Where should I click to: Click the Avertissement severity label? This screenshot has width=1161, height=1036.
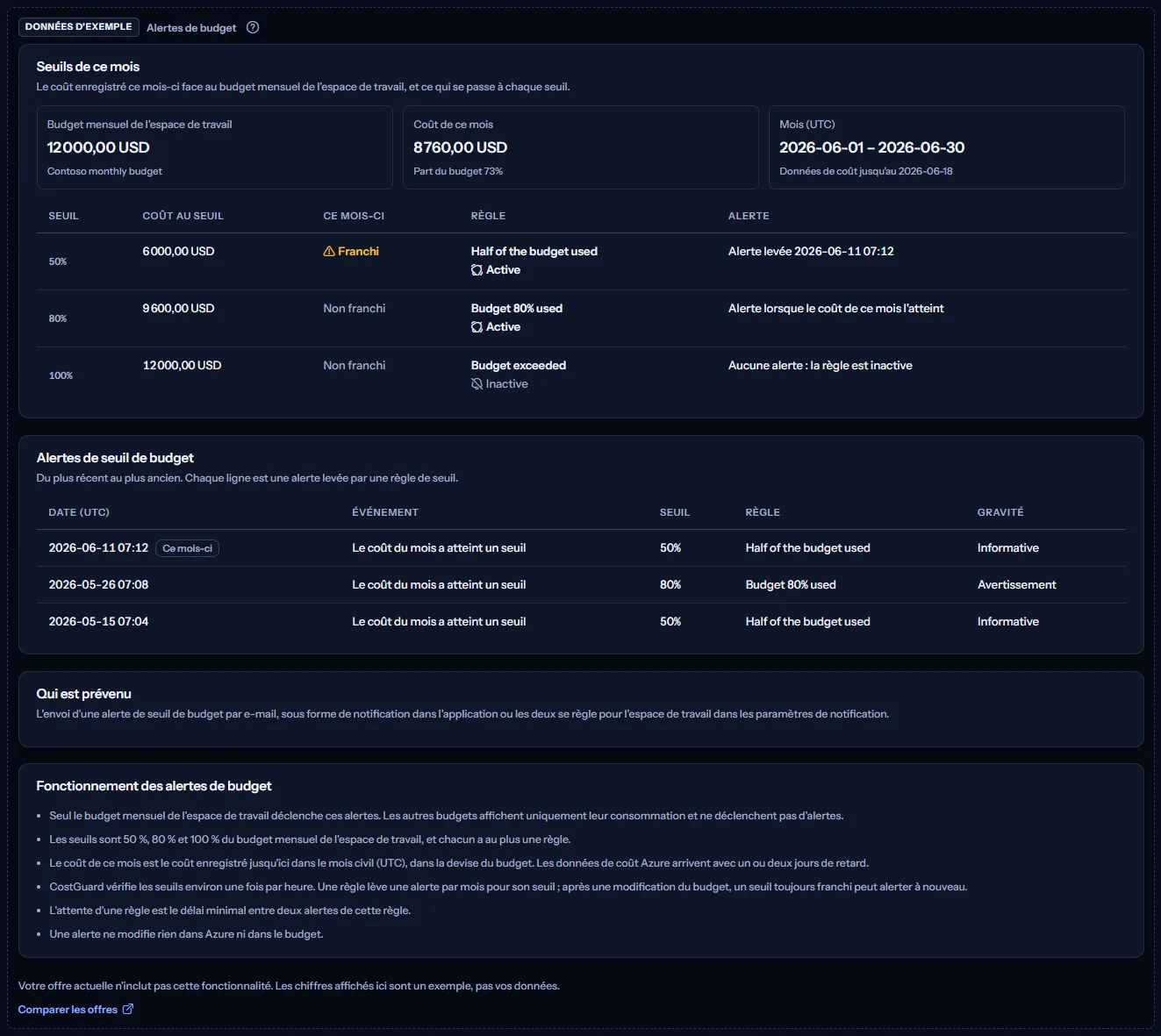(1017, 585)
